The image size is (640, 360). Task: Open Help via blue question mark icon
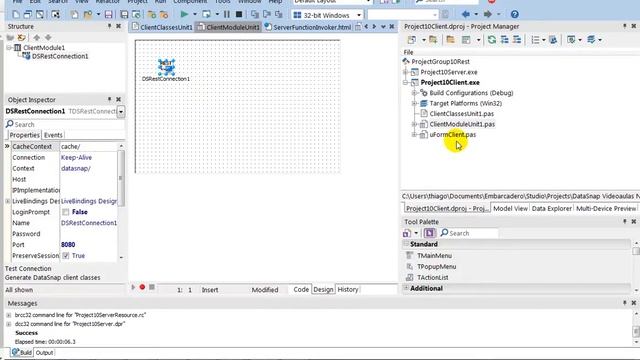click(x=515, y=14)
